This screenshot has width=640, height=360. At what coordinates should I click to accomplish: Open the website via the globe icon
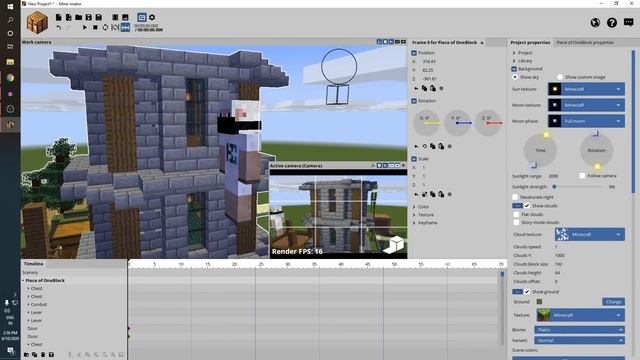point(595,22)
